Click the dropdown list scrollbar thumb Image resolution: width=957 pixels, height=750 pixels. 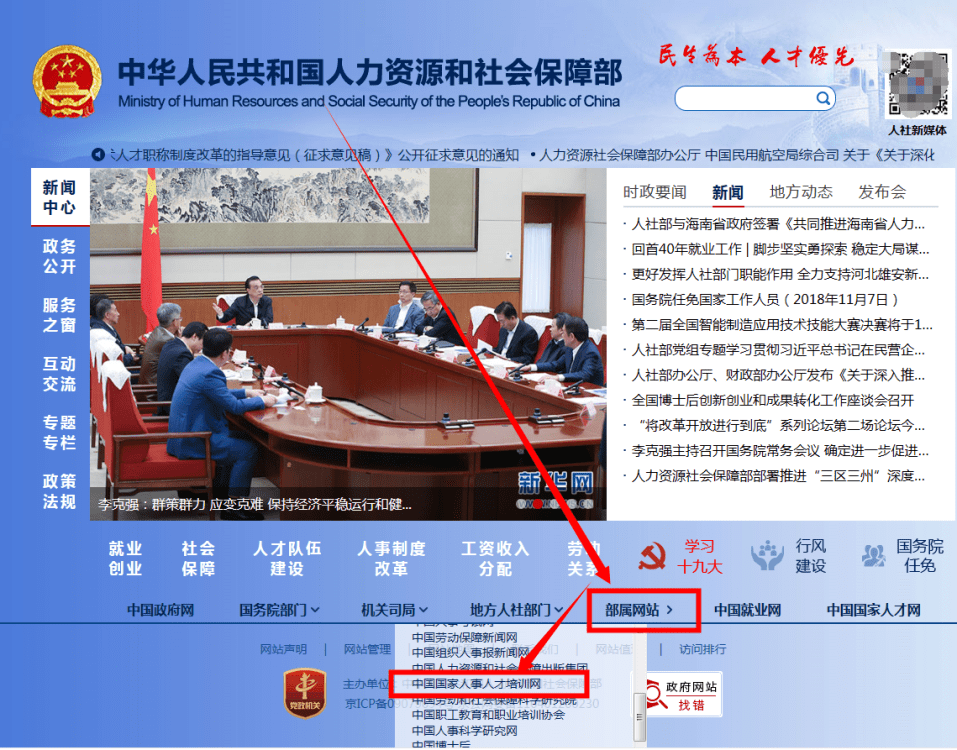639,715
